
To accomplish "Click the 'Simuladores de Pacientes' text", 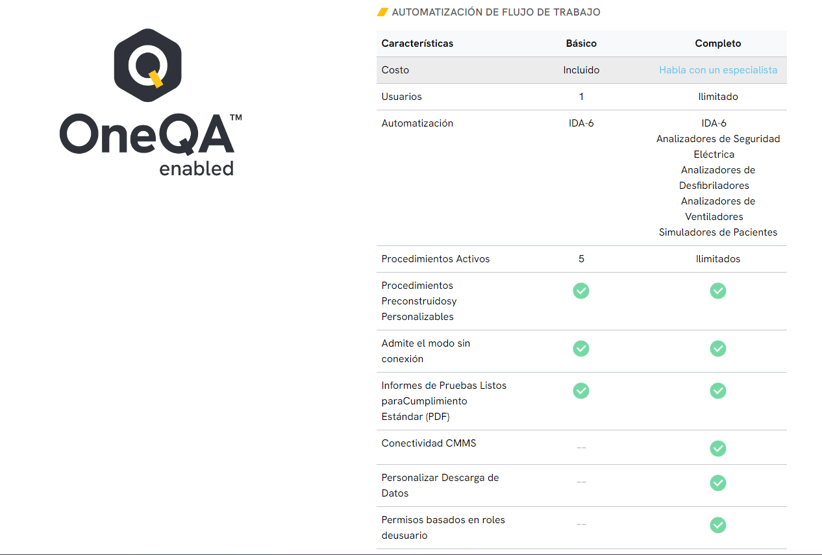I will pos(718,232).
